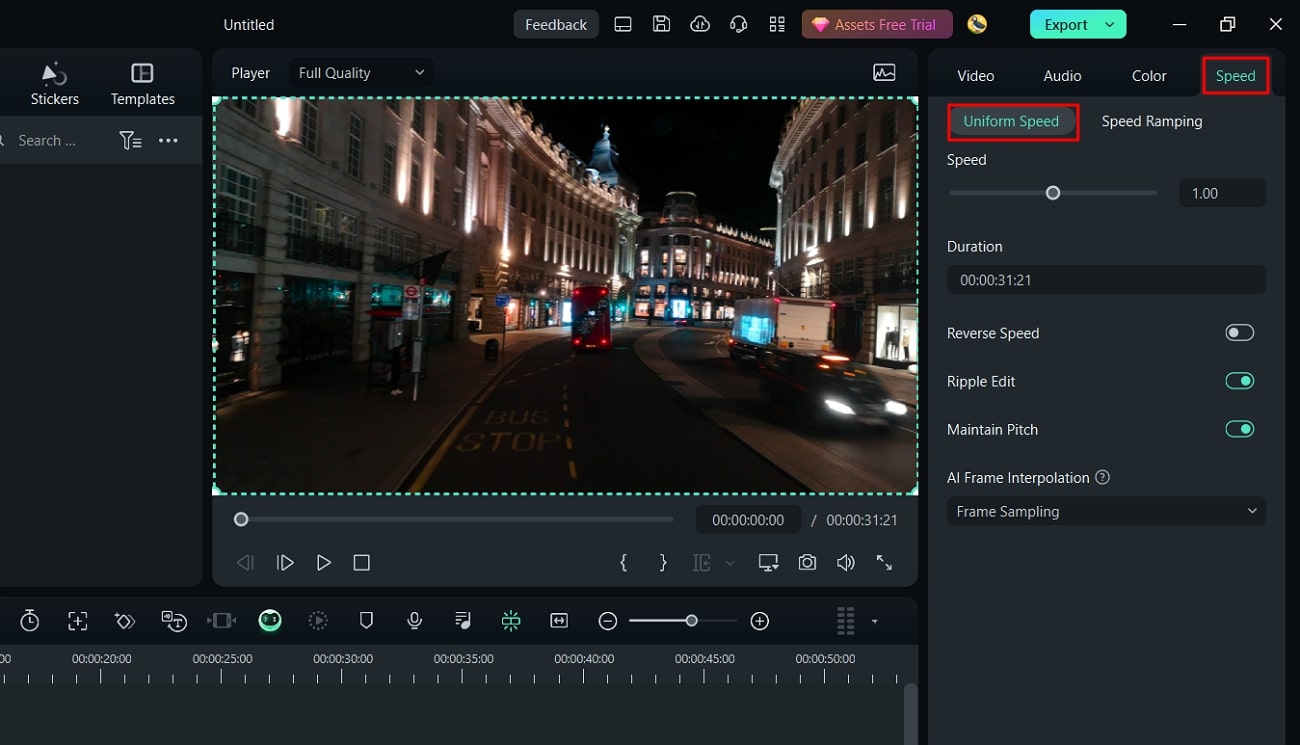Click the Feedback button
1300x745 pixels.
click(x=556, y=24)
